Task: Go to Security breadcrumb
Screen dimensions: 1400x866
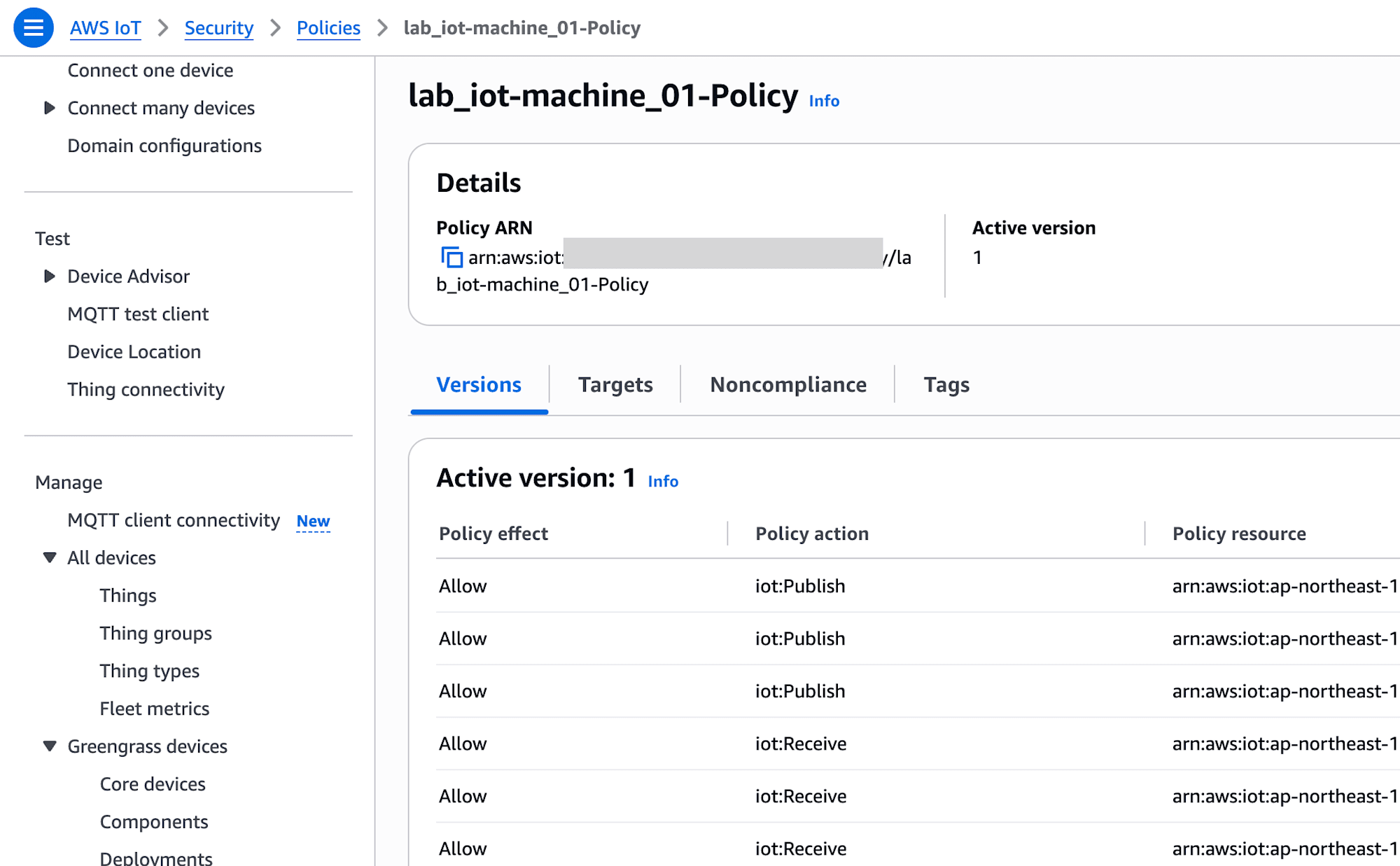Action: (x=218, y=28)
